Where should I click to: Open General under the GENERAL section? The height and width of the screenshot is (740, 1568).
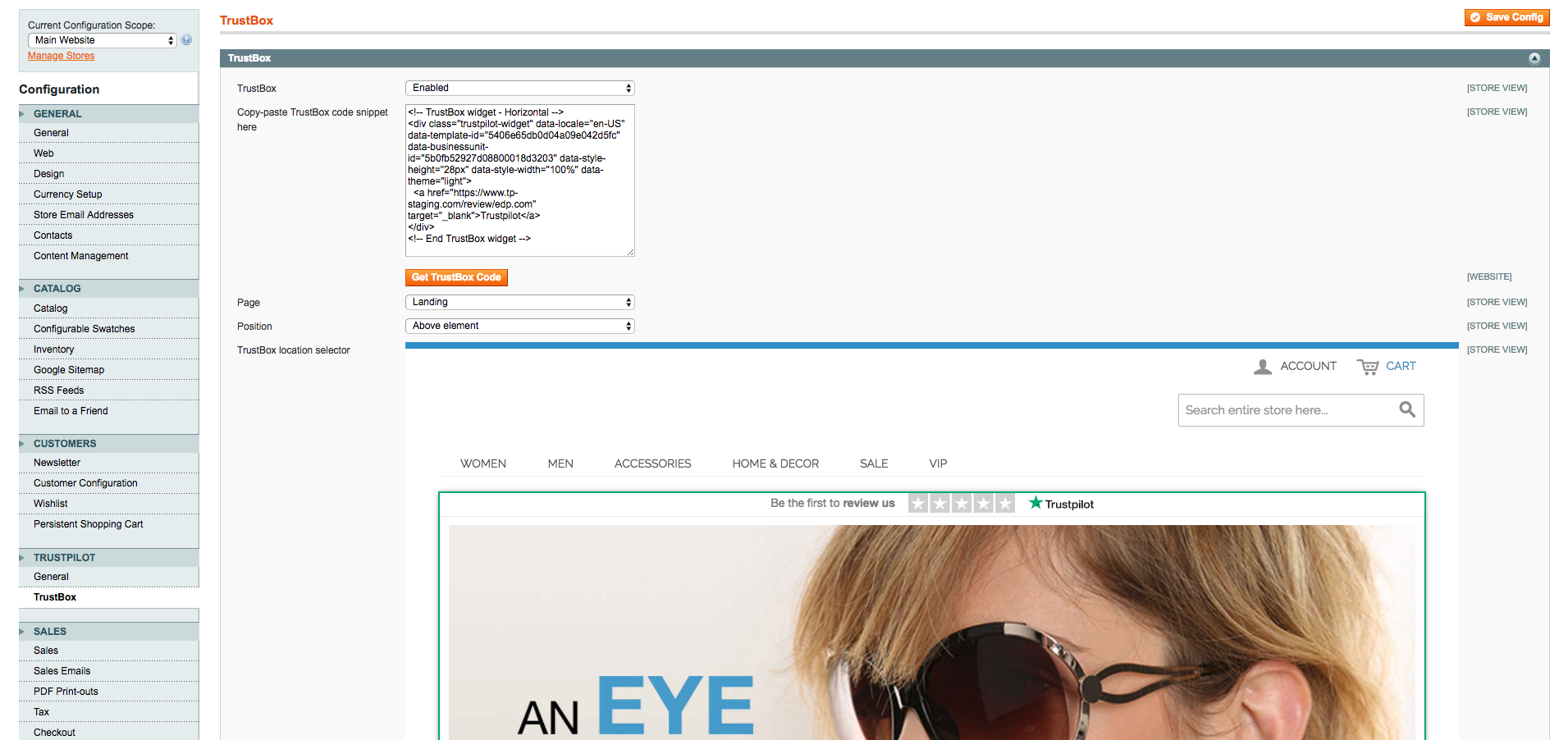pos(108,133)
